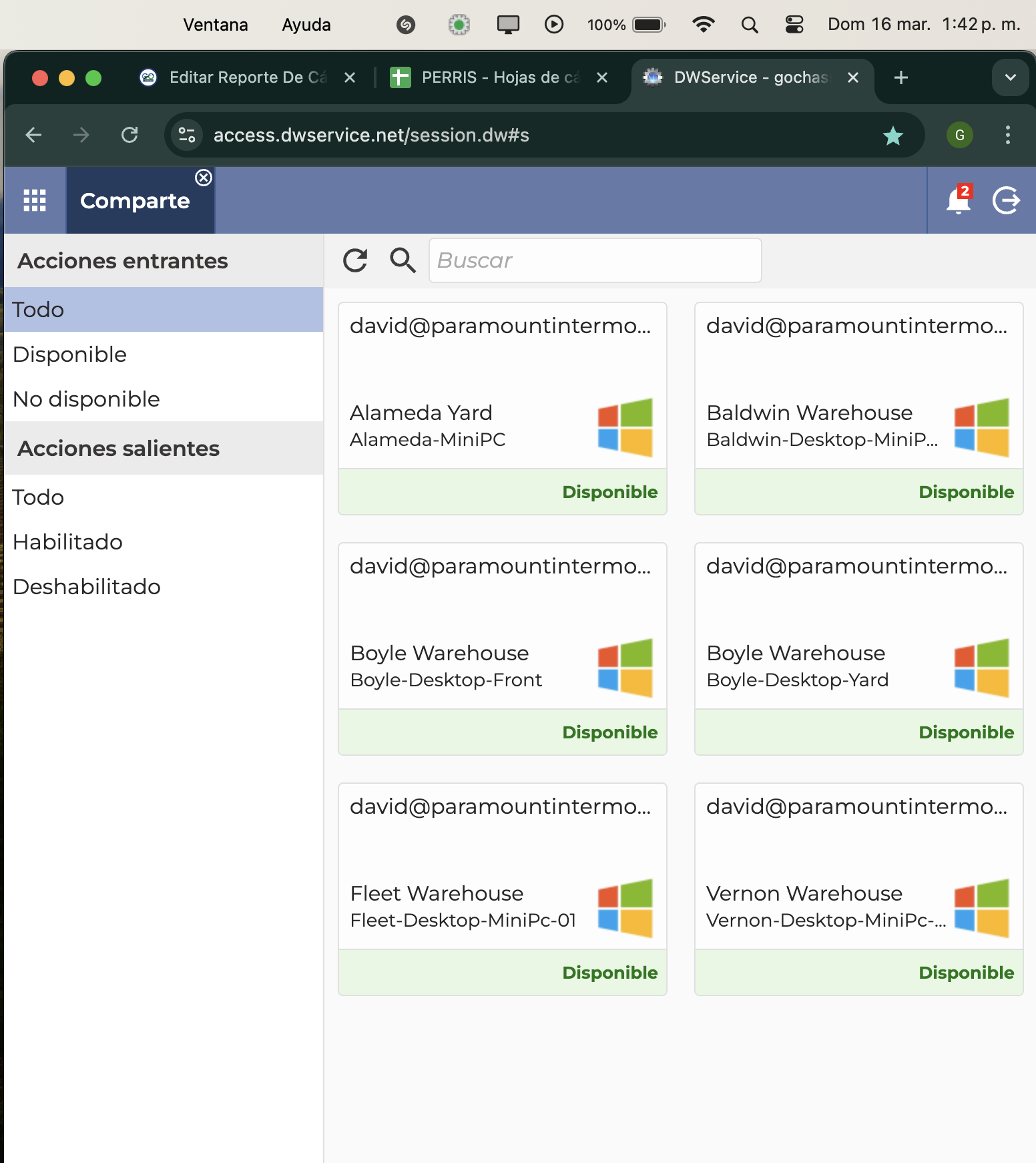The width and height of the screenshot is (1036, 1163).
Task: Toggle the bookmark star
Action: [x=892, y=136]
